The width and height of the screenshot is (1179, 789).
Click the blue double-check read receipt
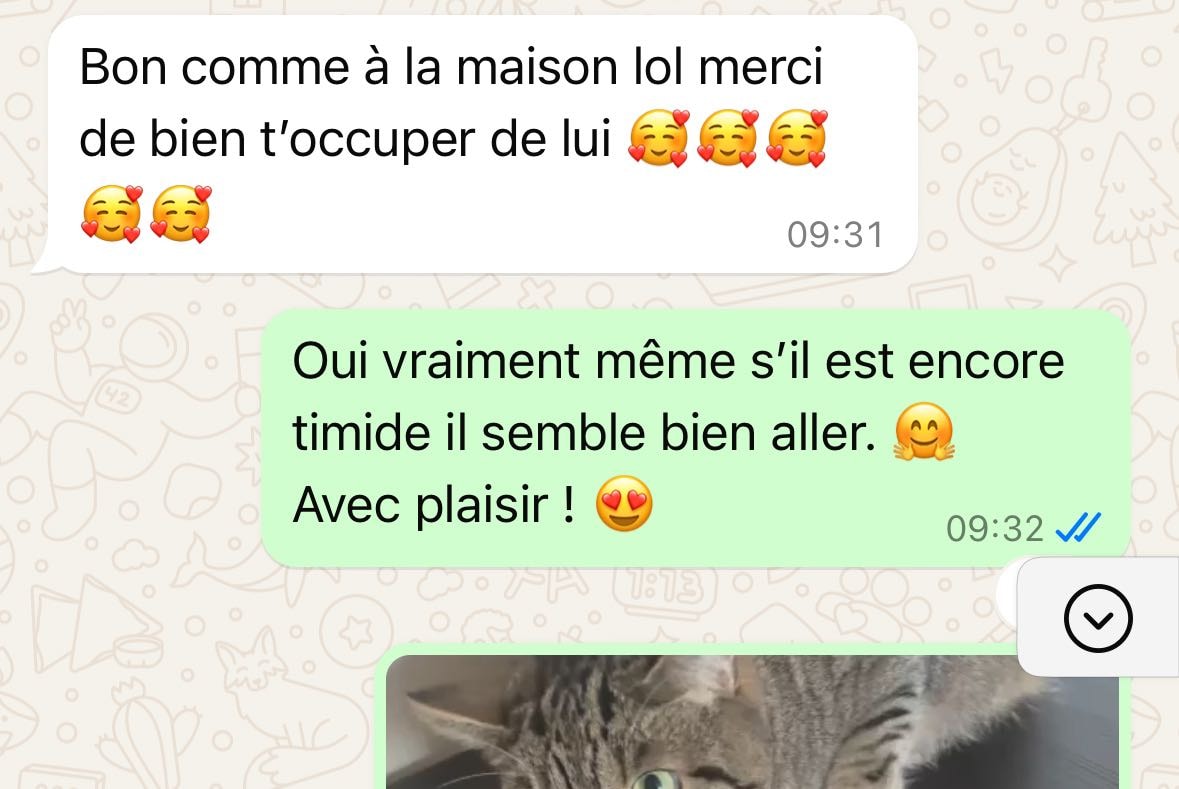tap(1078, 527)
